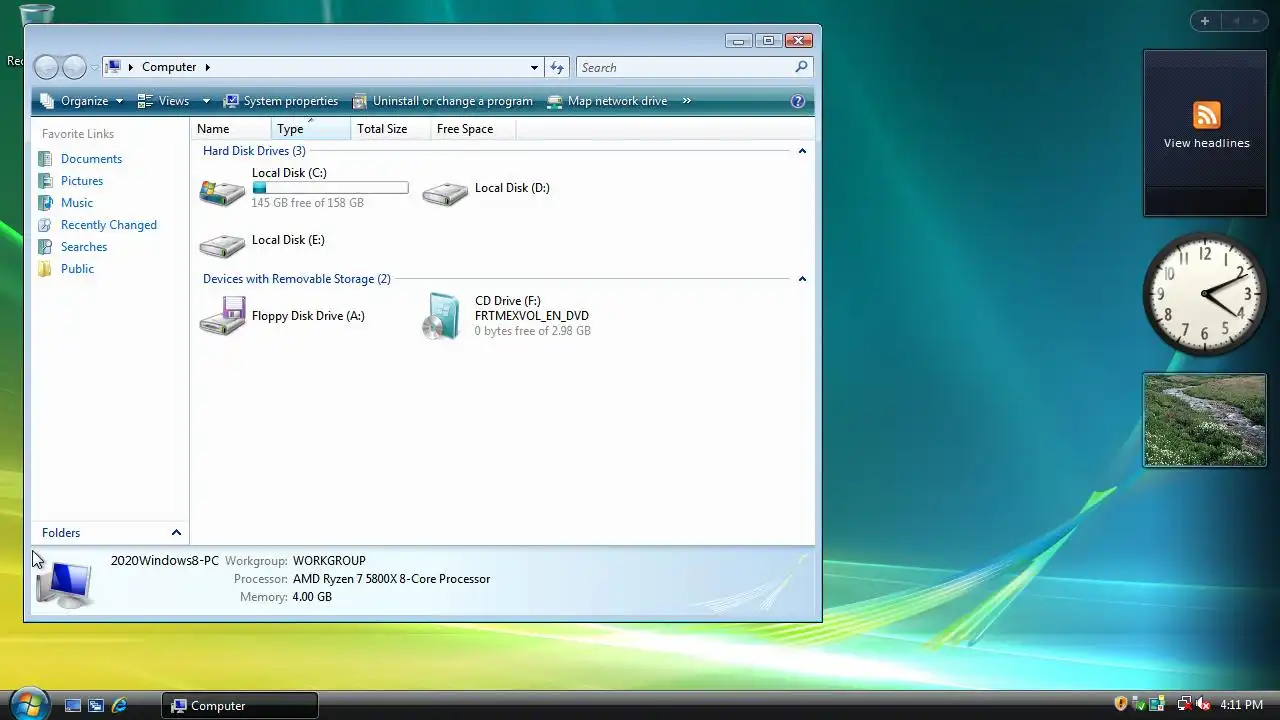This screenshot has width=1280, height=720.
Task: Click Map network drive
Action: [x=607, y=101]
